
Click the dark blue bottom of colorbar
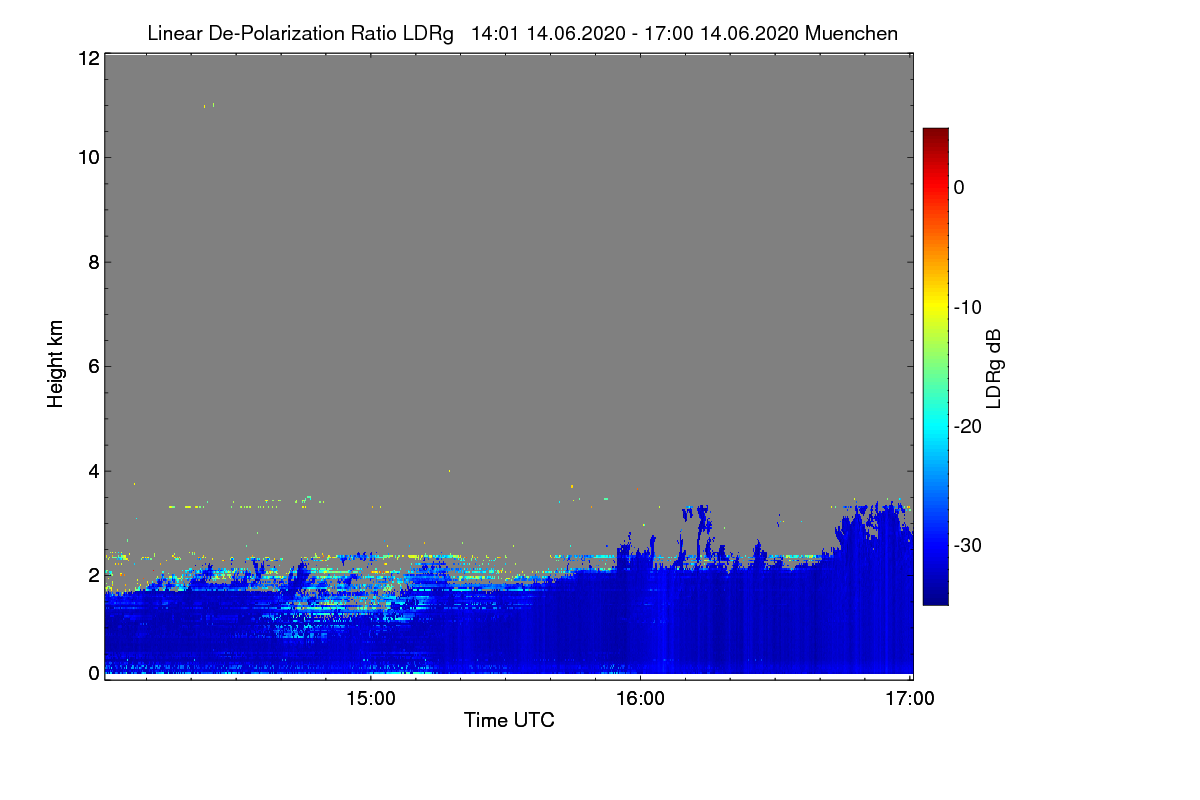click(x=935, y=597)
